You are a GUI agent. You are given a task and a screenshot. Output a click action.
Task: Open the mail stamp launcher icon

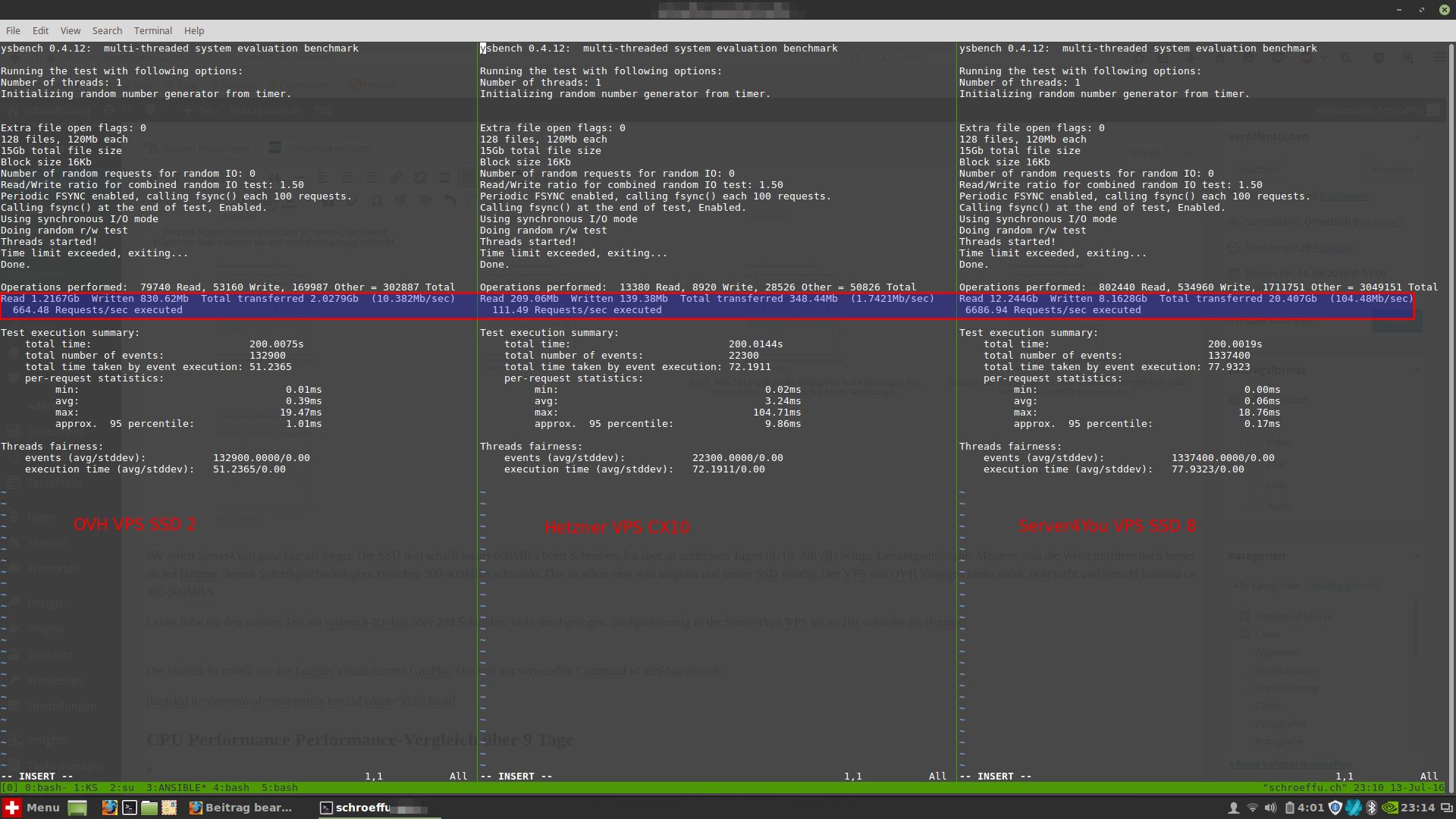pos(168,808)
